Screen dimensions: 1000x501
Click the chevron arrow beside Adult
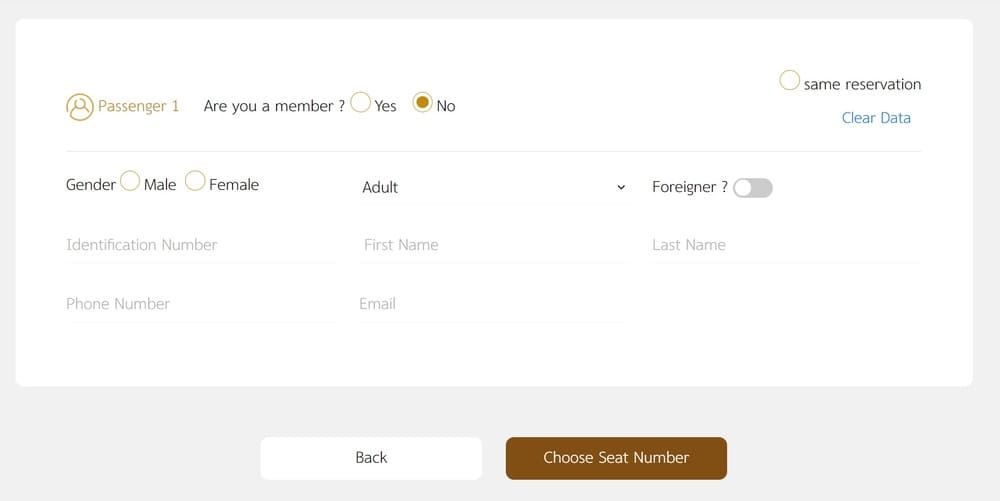point(621,187)
